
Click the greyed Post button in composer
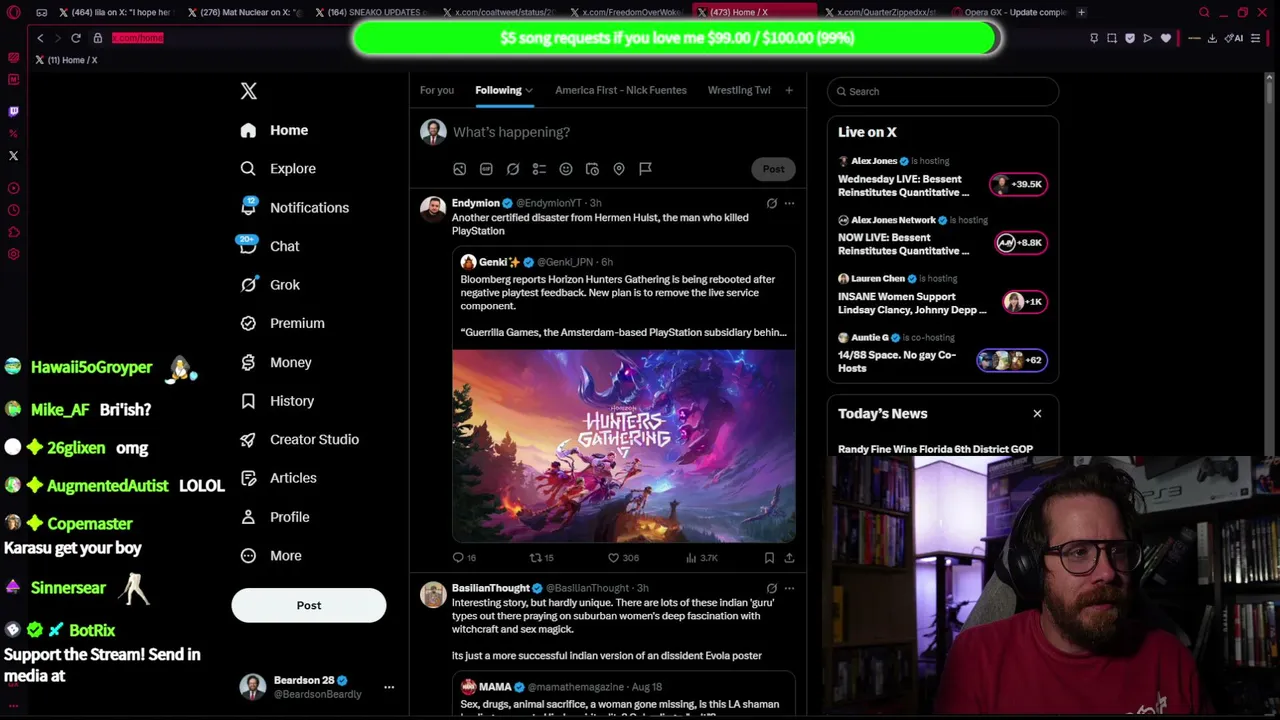point(774,169)
